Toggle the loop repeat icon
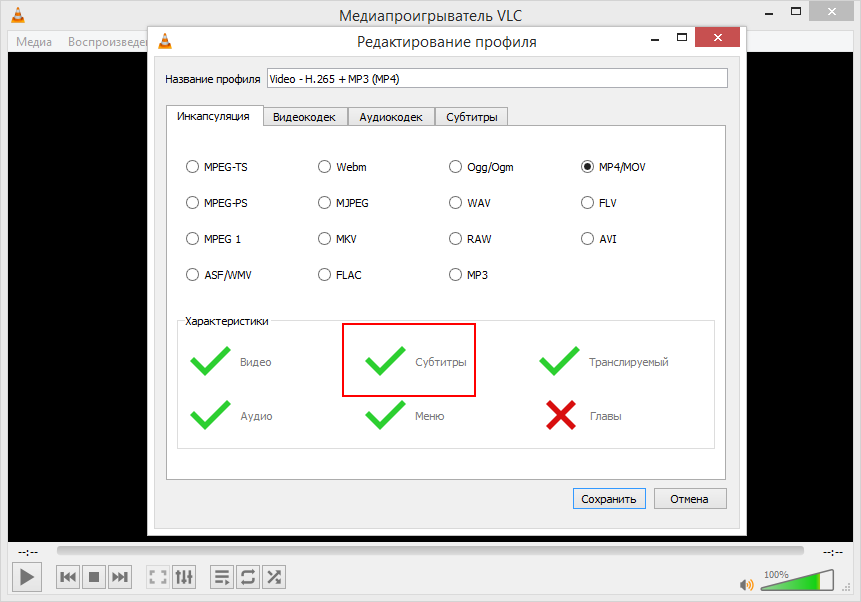Screen dimensions: 861x602 pyautogui.click(x=248, y=577)
